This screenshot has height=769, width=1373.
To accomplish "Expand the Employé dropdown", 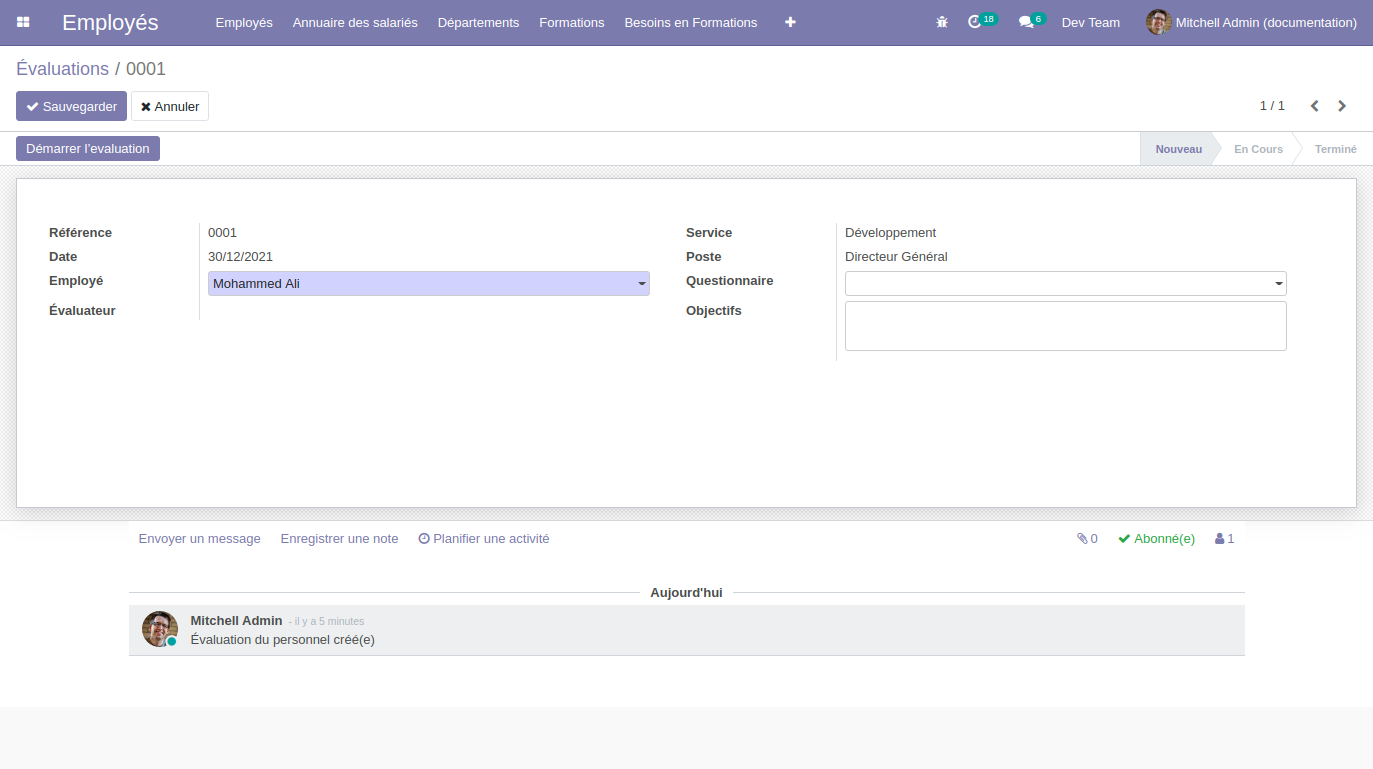I will [x=641, y=284].
